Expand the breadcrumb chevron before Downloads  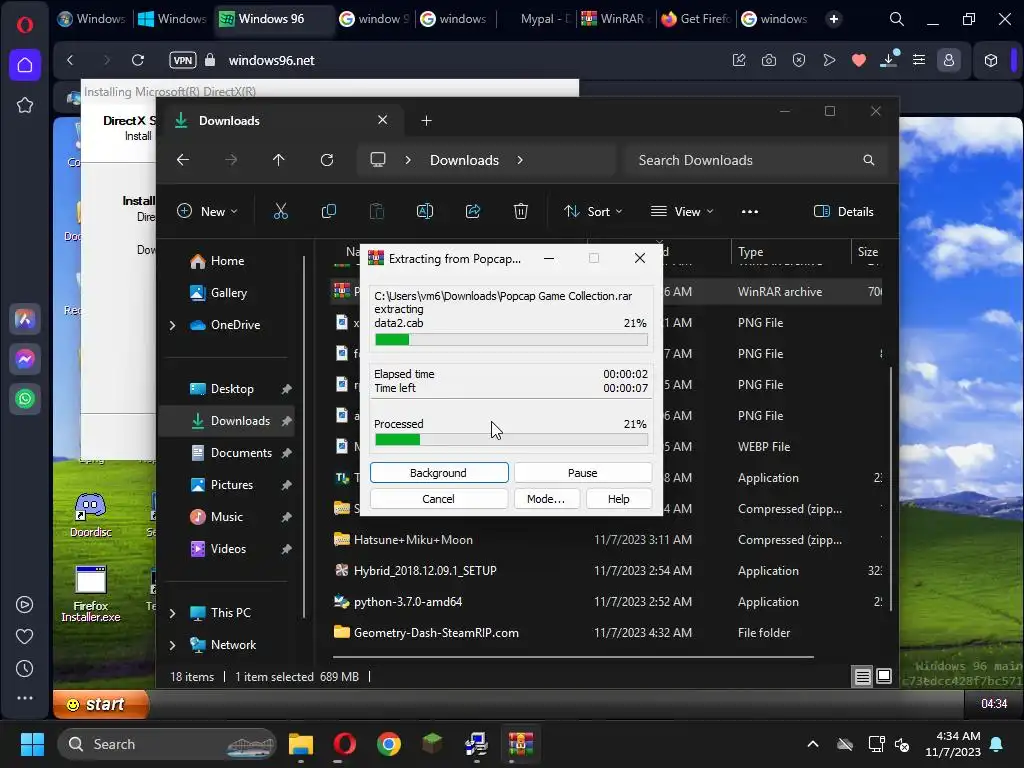[408, 160]
